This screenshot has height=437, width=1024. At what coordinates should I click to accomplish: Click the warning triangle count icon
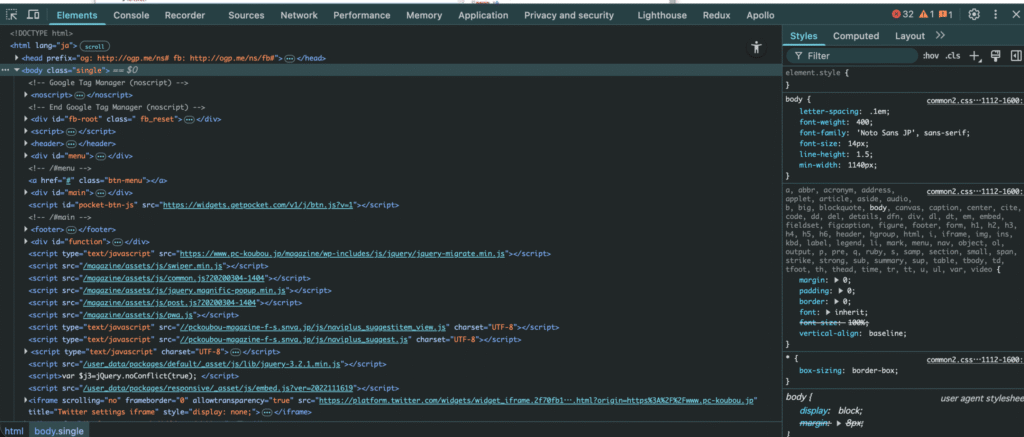928,15
